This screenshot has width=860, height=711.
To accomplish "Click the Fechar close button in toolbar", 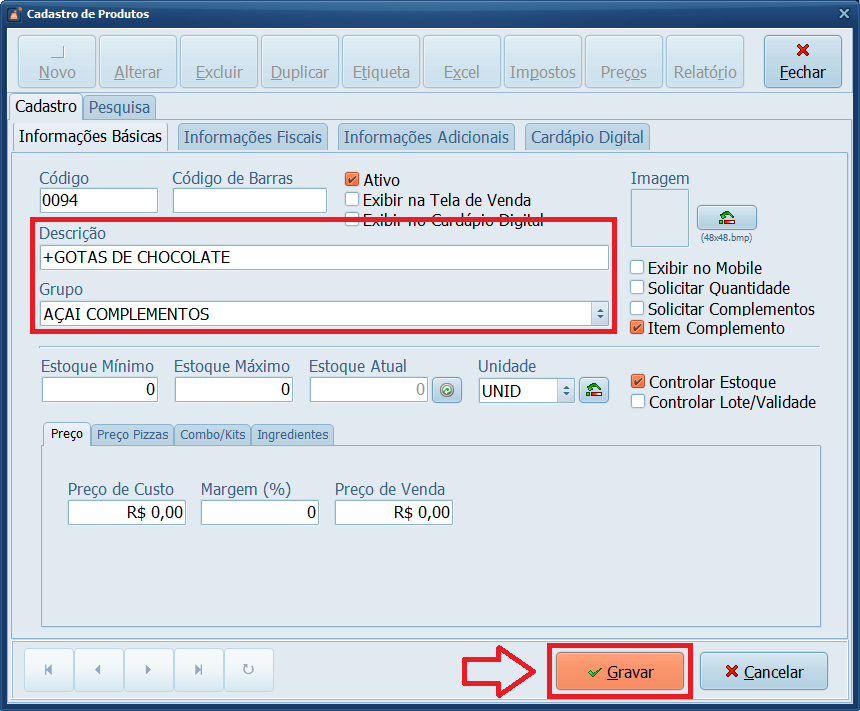I will pos(802,62).
